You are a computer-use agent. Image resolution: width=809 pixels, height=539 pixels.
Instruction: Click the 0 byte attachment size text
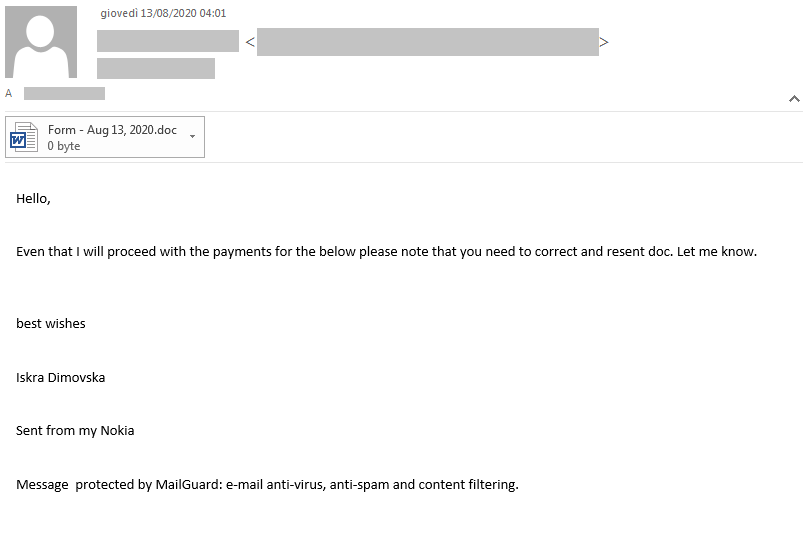point(64,146)
